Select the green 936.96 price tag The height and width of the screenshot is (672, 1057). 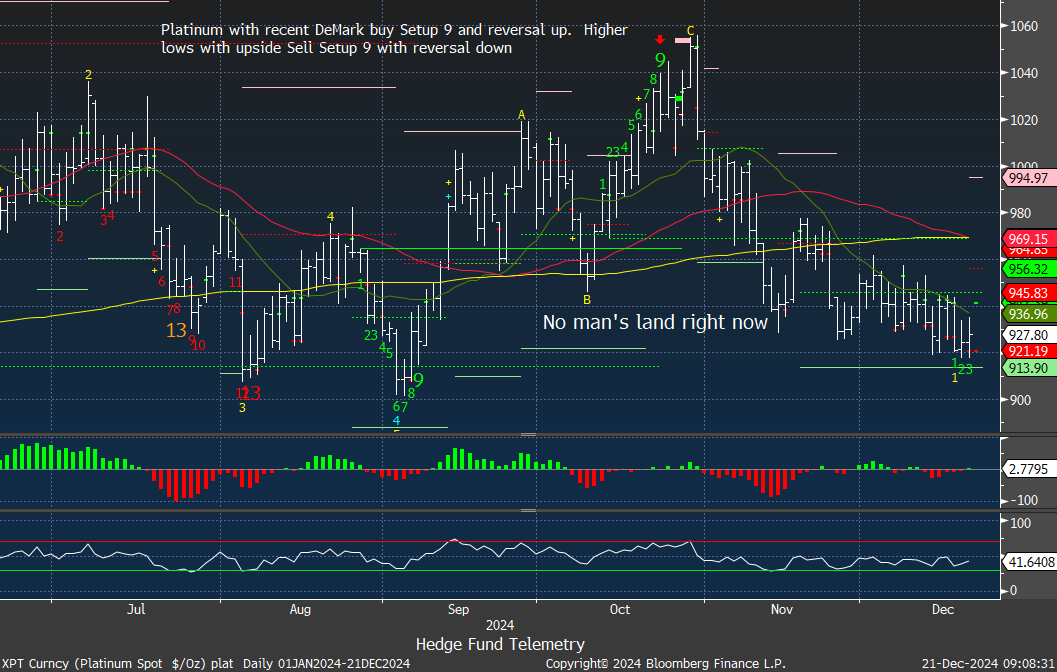[x=1027, y=314]
